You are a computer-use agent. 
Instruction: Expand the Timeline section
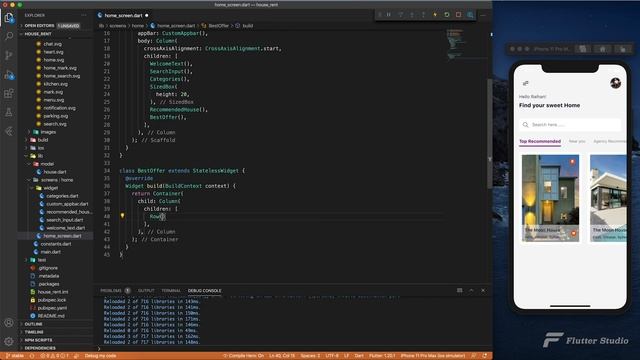[33, 332]
